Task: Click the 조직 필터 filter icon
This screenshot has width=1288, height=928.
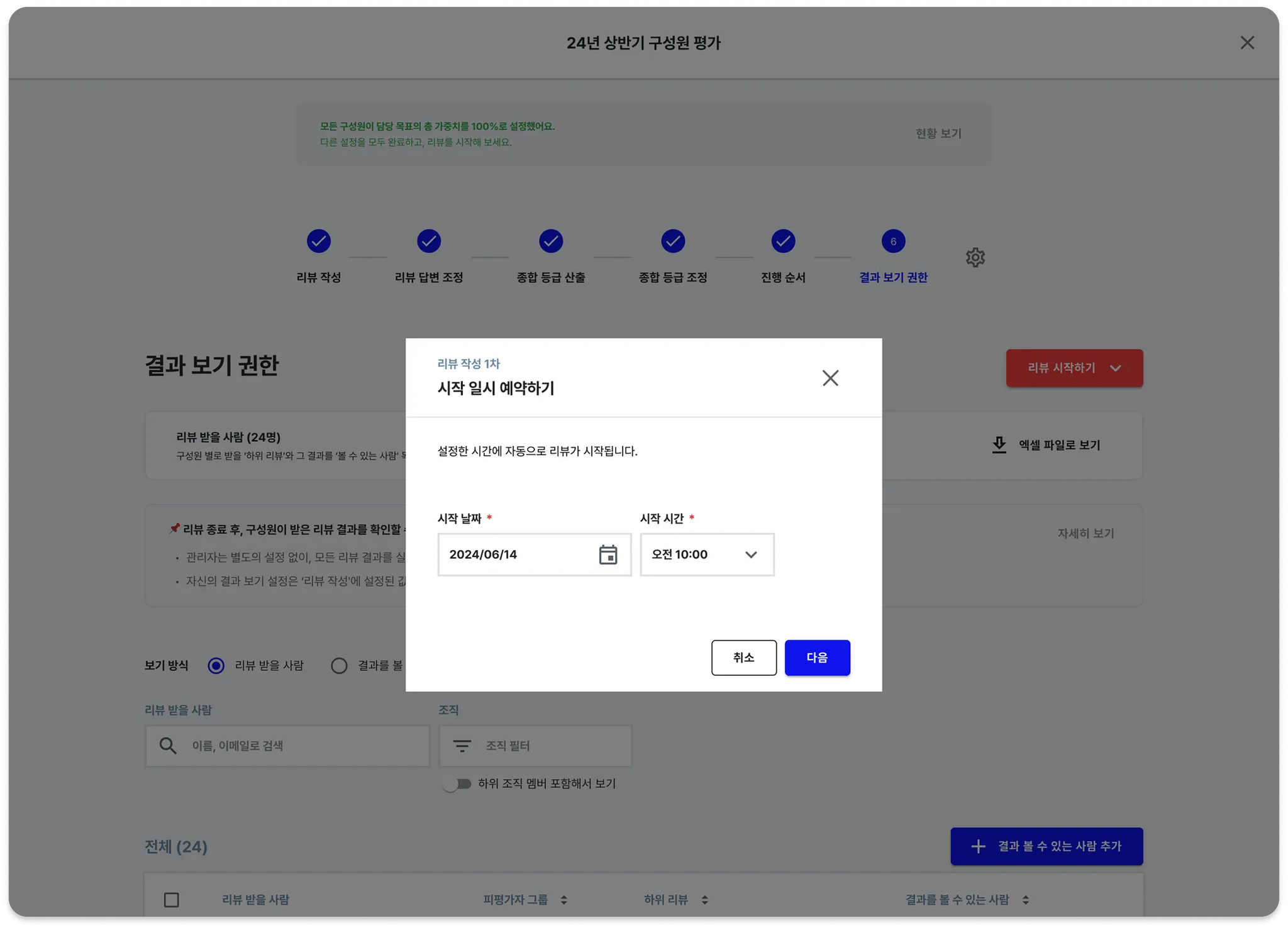Action: click(462, 746)
